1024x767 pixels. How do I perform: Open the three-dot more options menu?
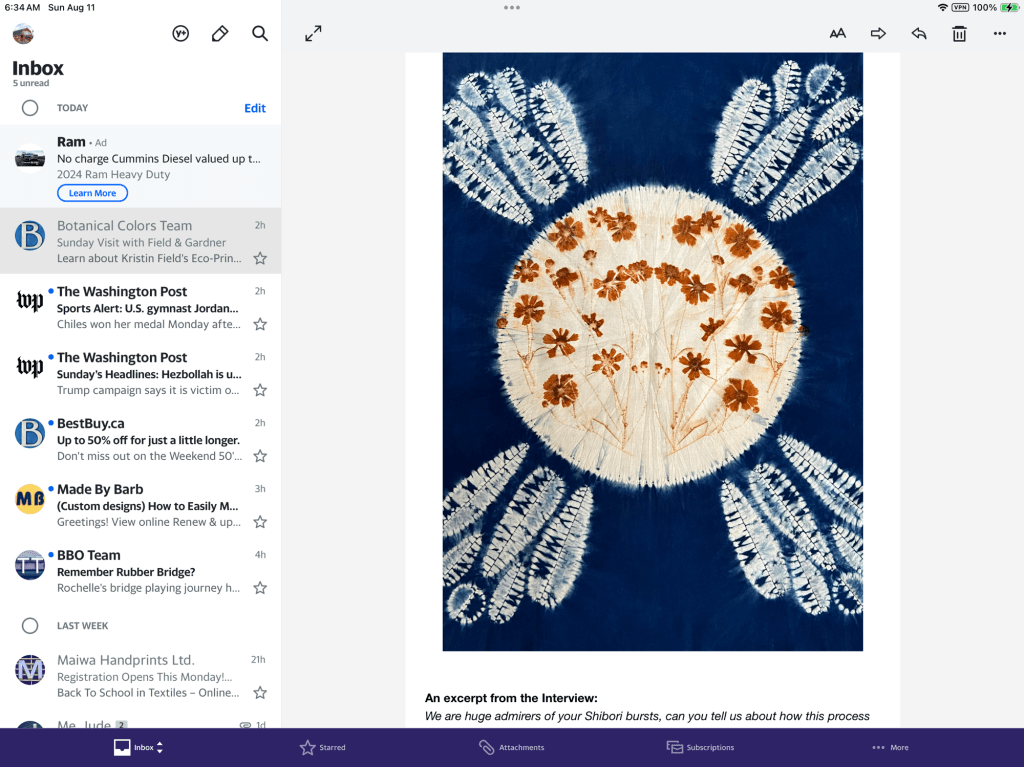click(x=999, y=34)
